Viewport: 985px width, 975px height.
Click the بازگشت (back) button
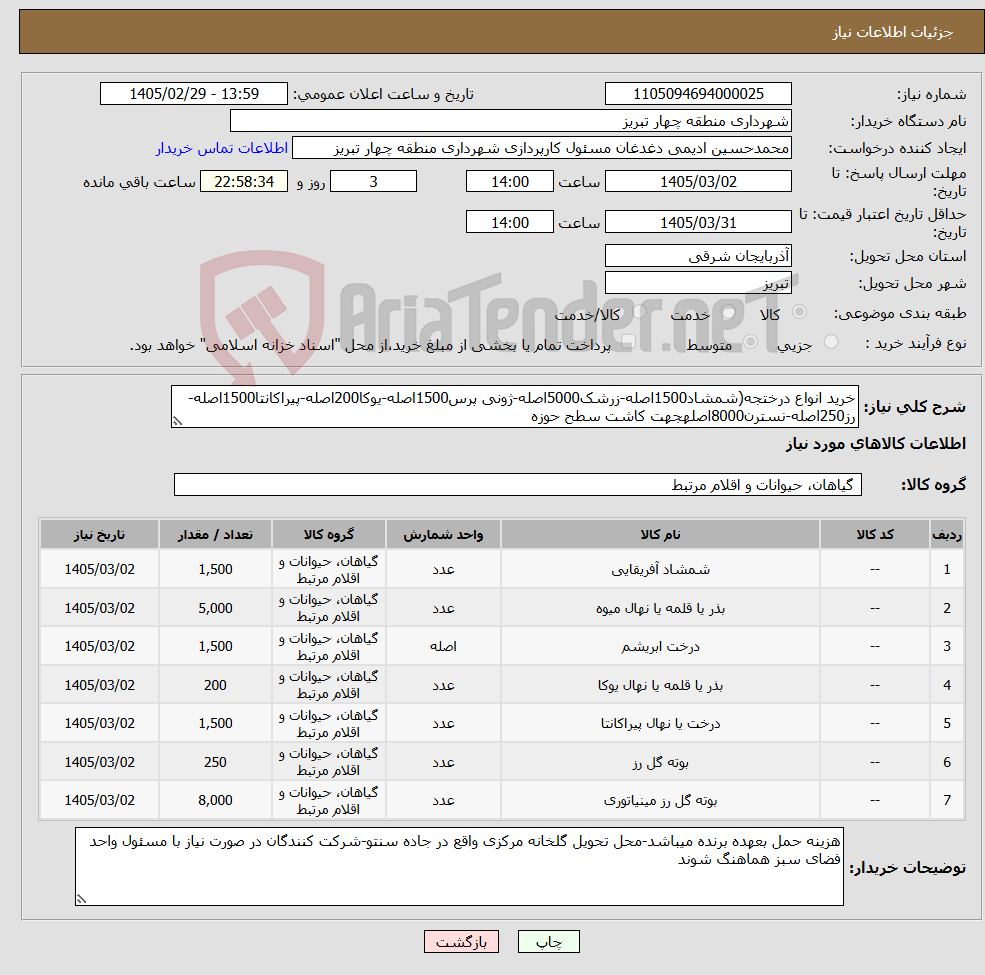point(461,942)
